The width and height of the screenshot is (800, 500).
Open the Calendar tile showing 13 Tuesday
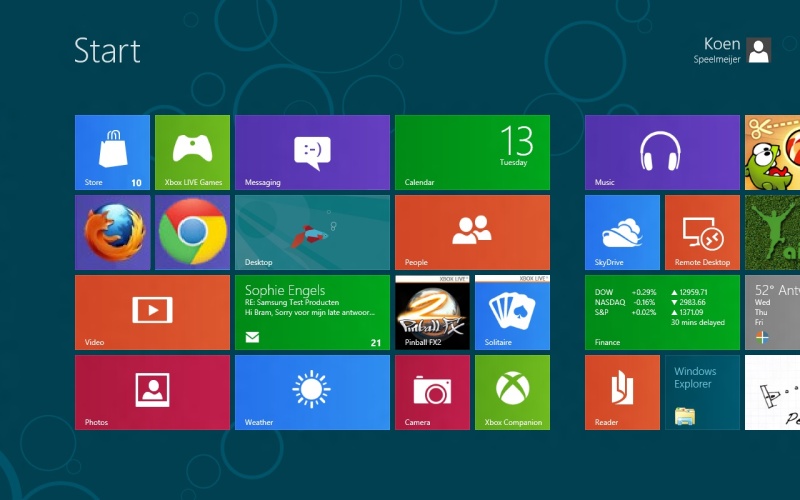472,152
